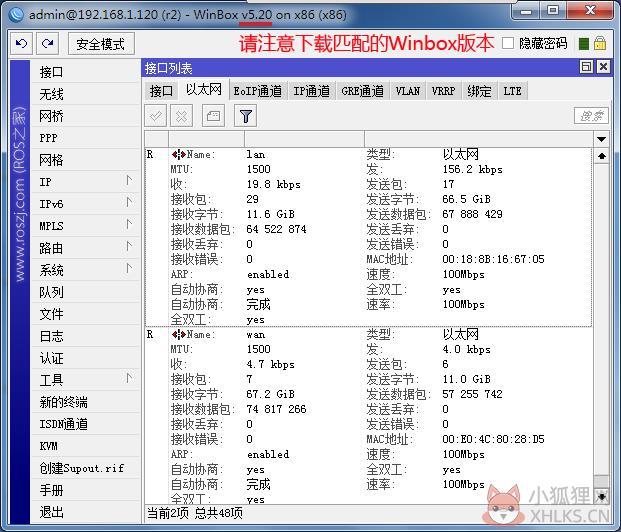Click the 当前2项 总共48项 status text
This screenshot has height=532, width=621.
pos(194,513)
